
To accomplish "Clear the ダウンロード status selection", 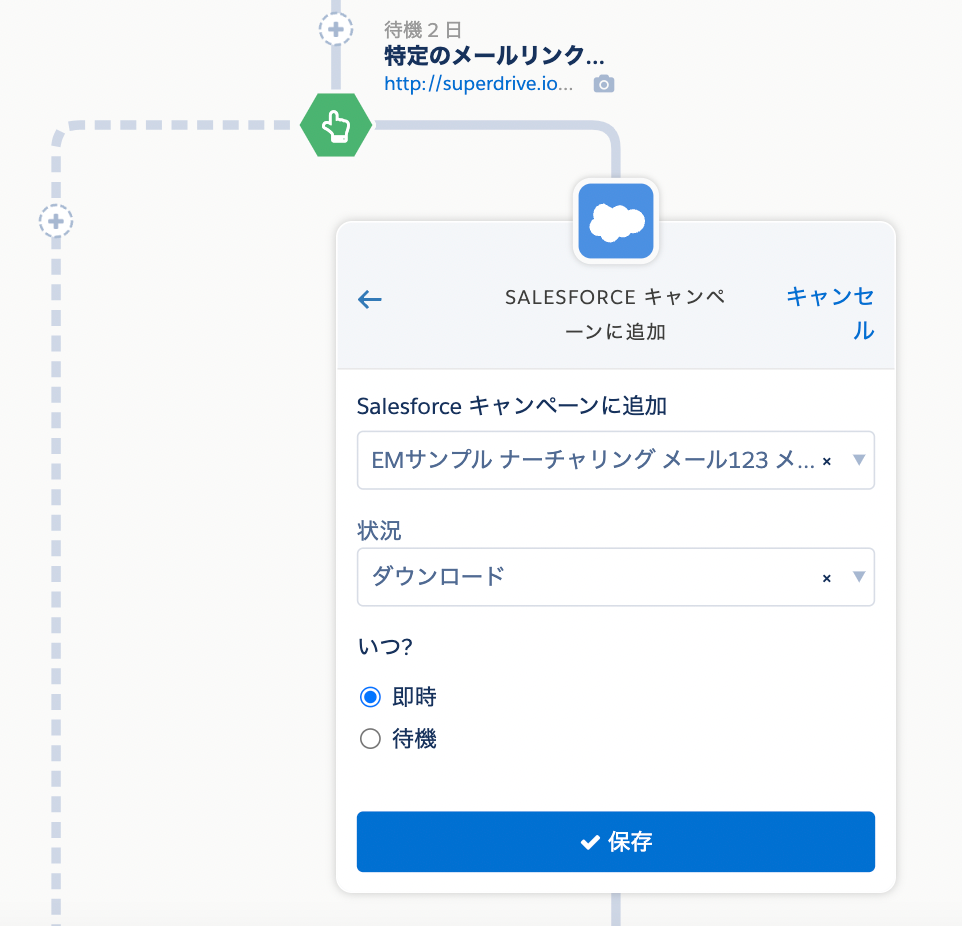I will 826,578.
